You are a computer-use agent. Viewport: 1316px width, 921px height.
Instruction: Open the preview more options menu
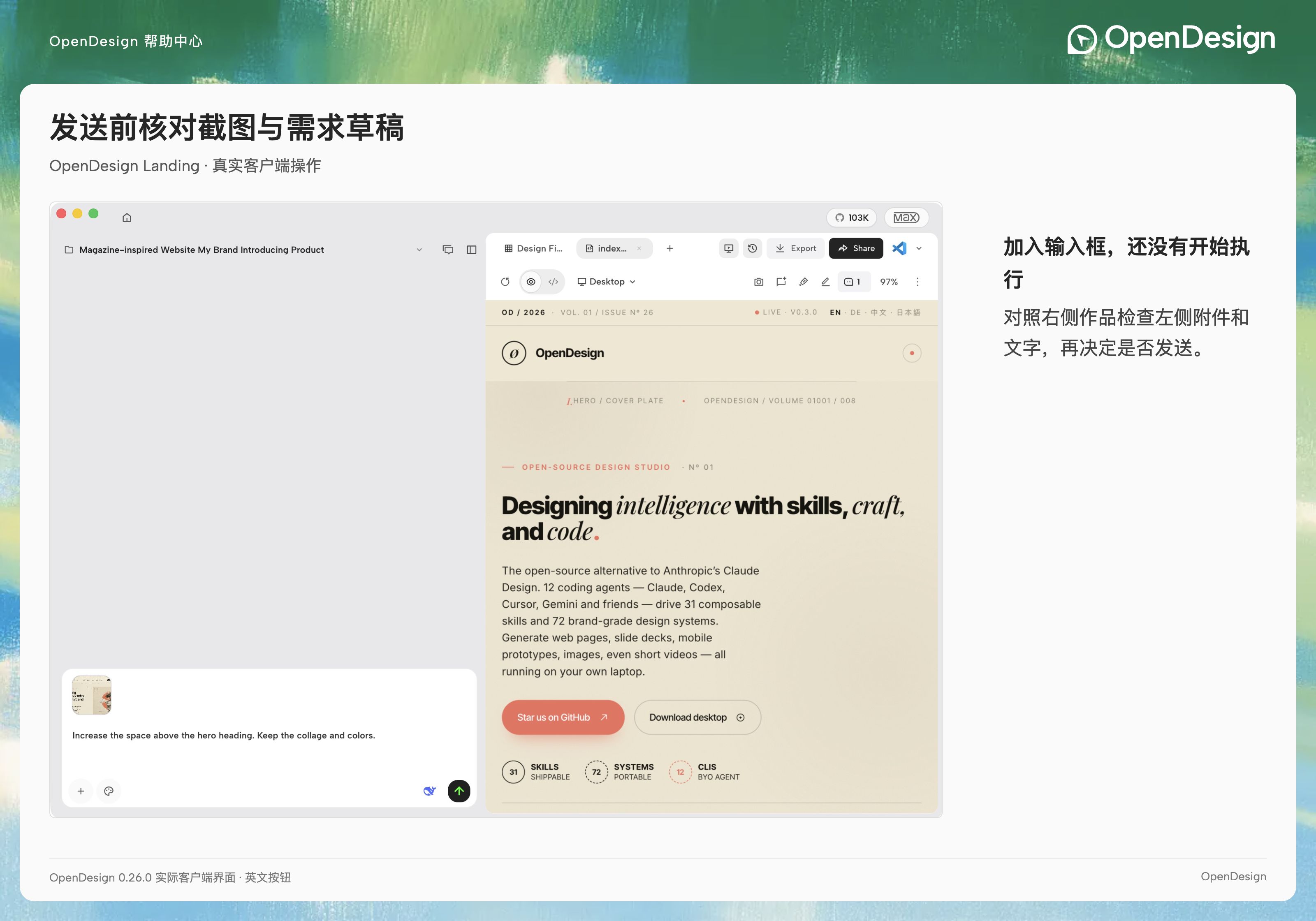pyautogui.click(x=917, y=281)
